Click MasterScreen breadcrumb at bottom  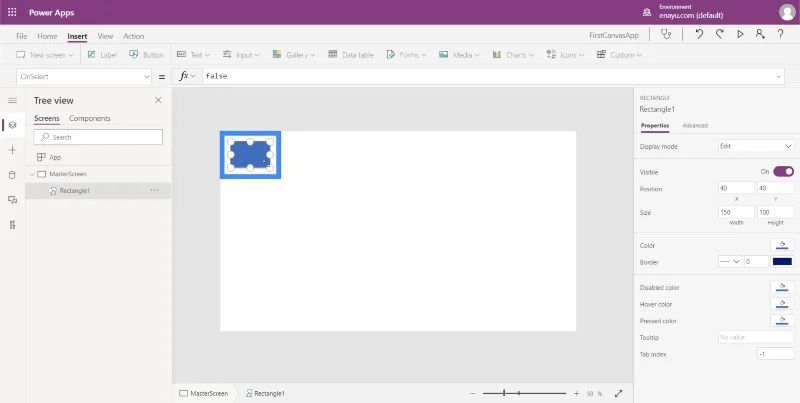point(204,393)
